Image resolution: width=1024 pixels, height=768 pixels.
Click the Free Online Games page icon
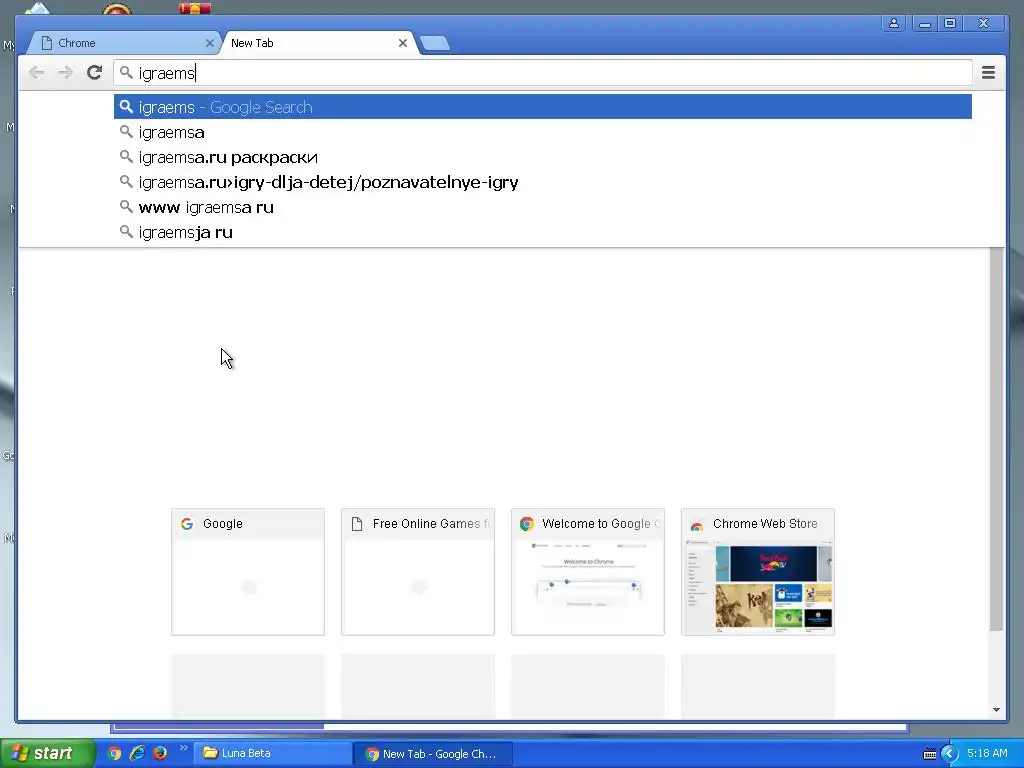click(x=357, y=524)
